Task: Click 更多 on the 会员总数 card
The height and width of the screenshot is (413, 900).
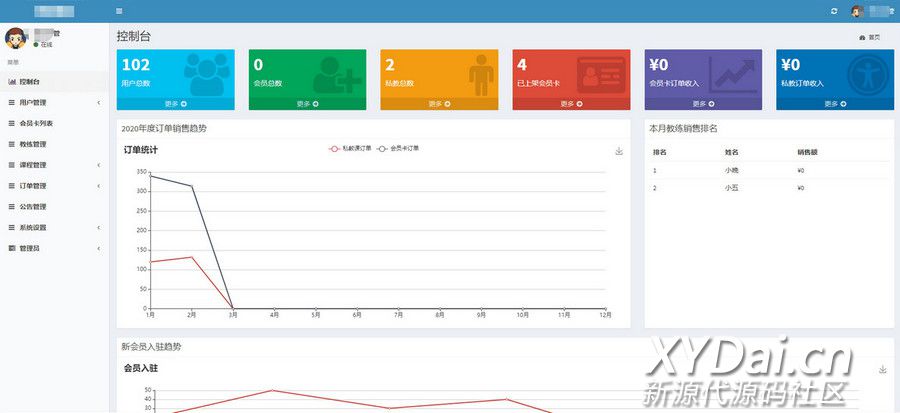Action: pos(307,104)
